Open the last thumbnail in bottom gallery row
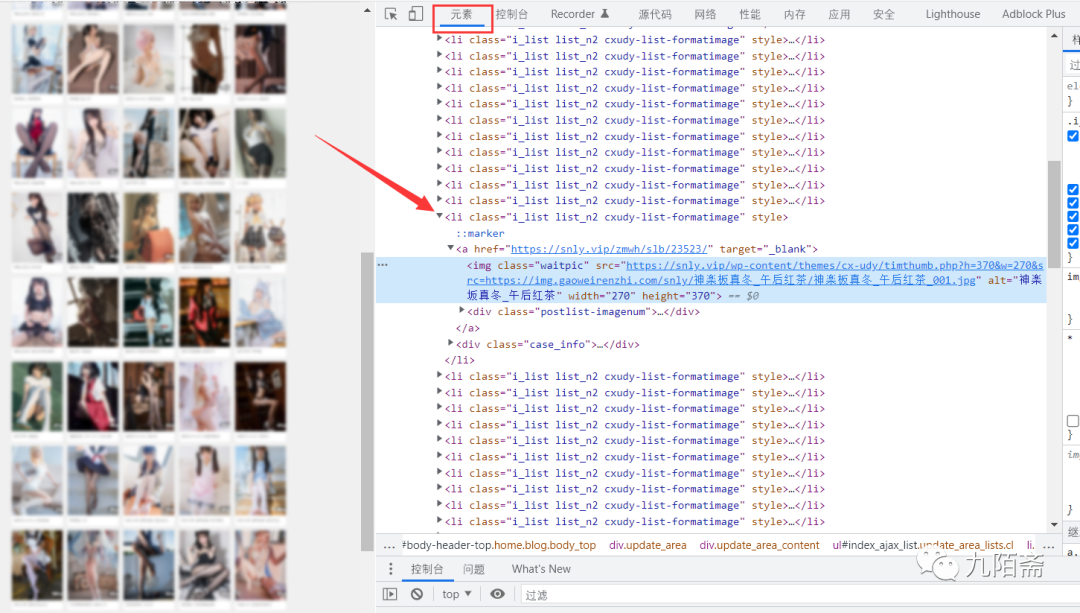 [x=260, y=565]
